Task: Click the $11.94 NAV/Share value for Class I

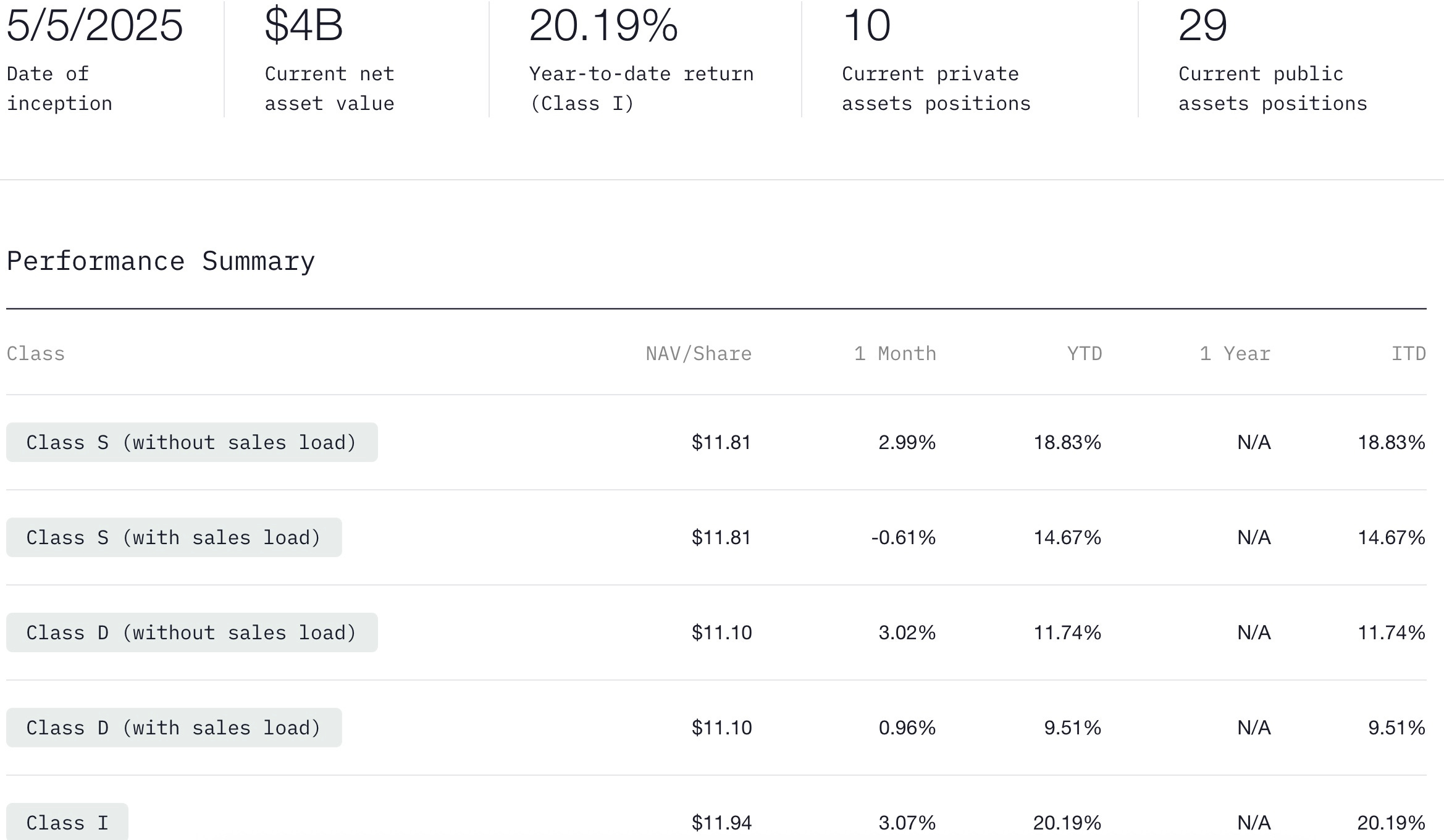Action: [x=721, y=823]
